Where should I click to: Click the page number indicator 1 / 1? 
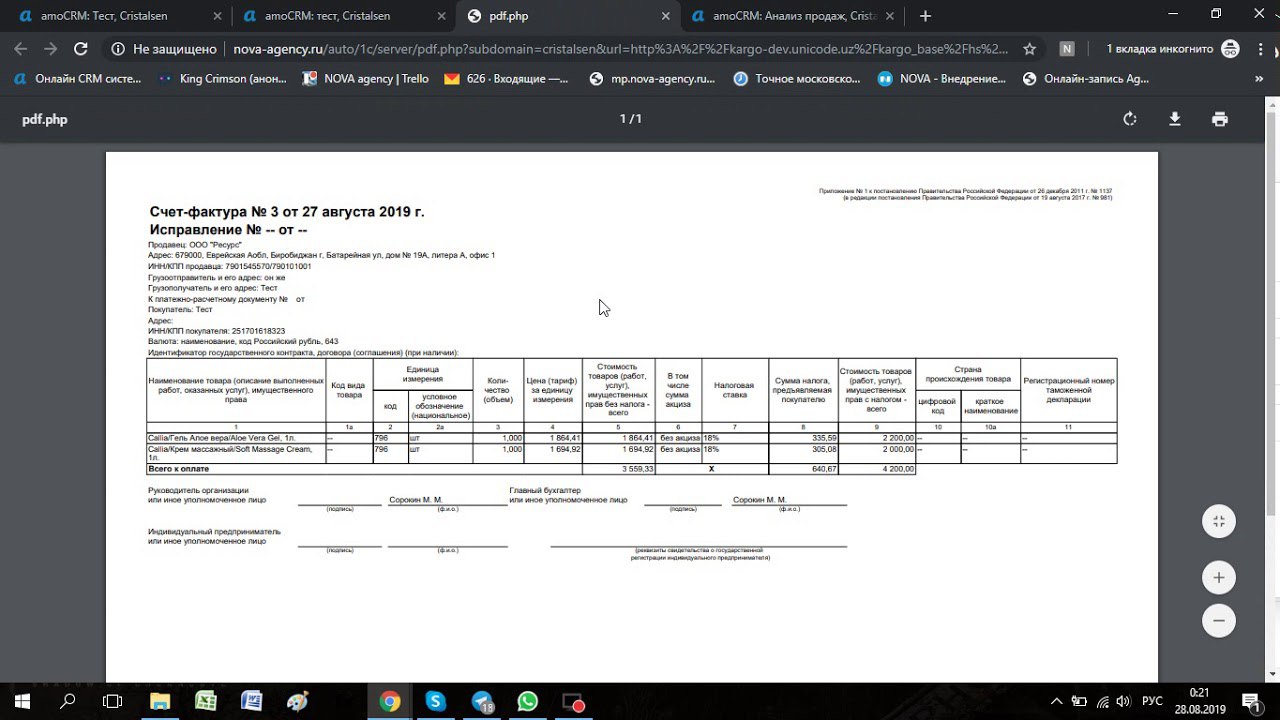[630, 119]
